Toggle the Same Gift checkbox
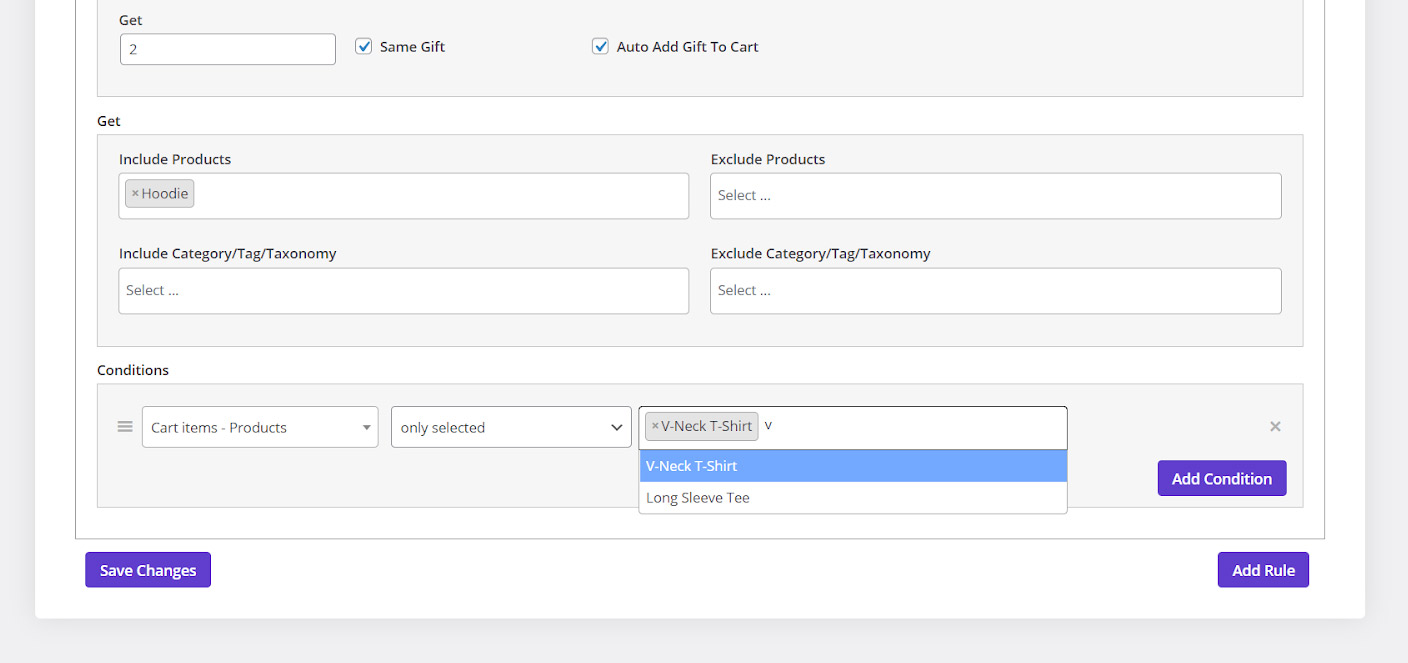Screen dimensions: 1408x663 (364, 47)
